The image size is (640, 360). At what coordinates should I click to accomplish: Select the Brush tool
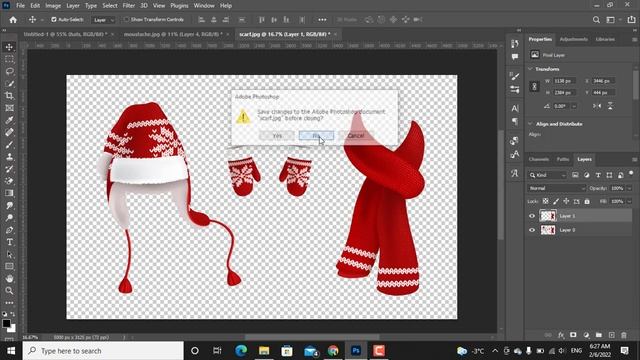[9, 145]
